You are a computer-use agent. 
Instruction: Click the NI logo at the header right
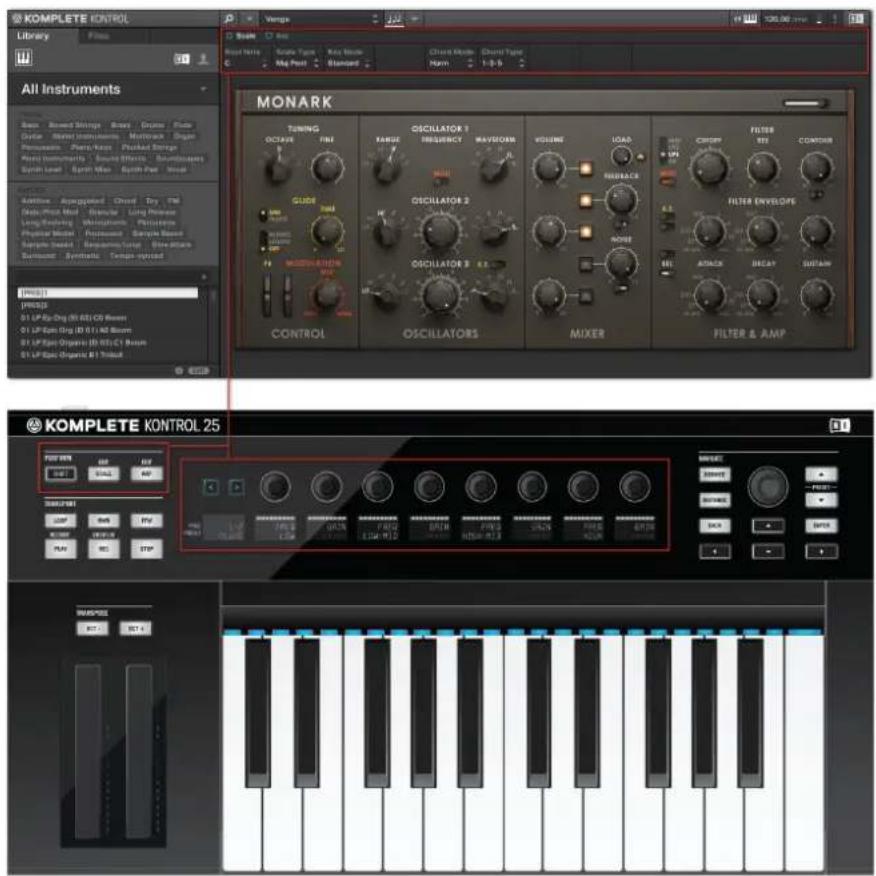[855, 19]
